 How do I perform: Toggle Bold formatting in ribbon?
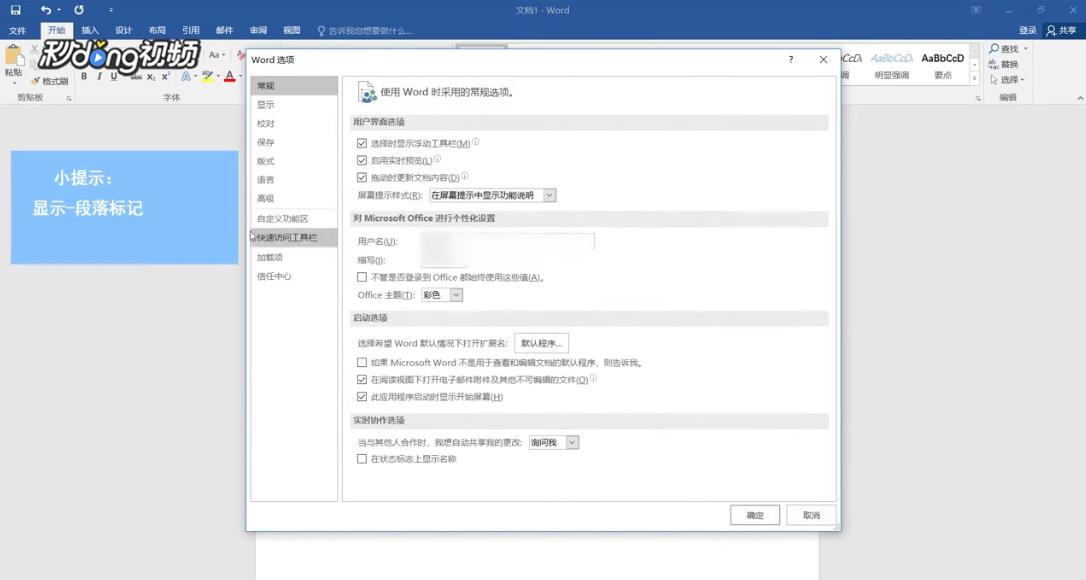click(84, 76)
